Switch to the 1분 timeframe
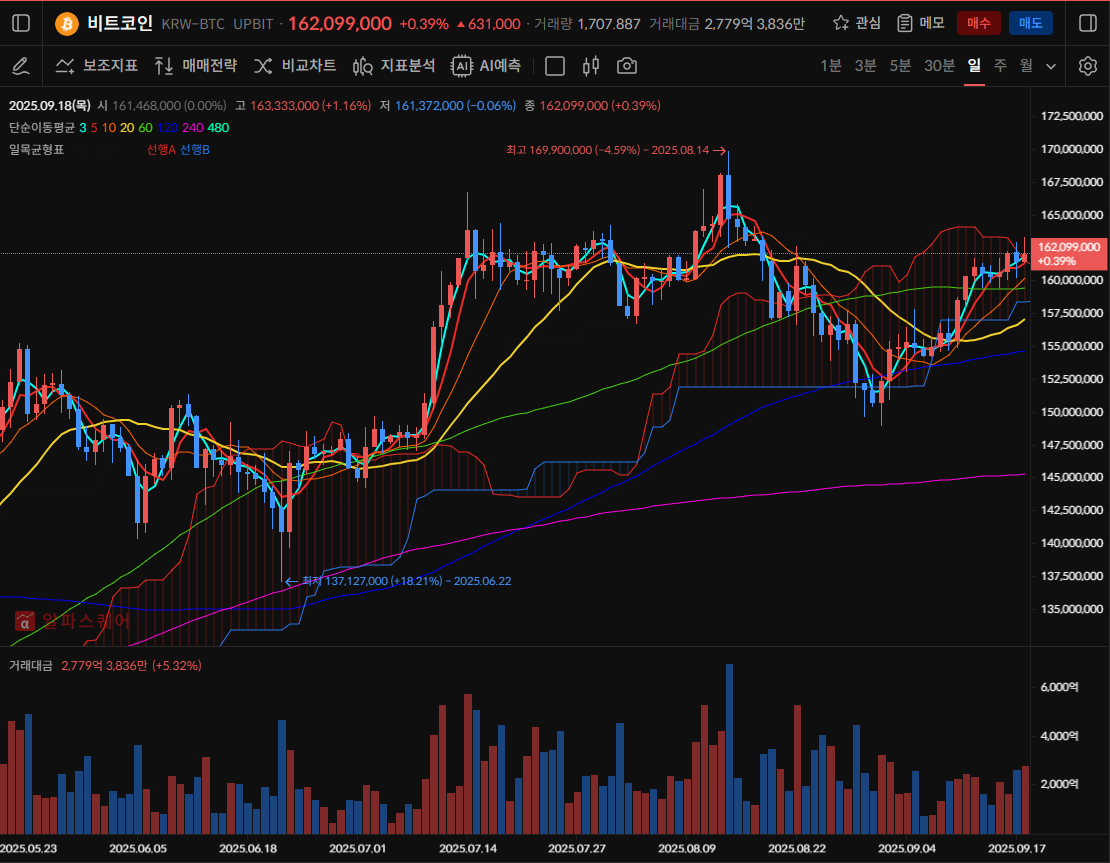The width and height of the screenshot is (1110, 863). pos(831,66)
